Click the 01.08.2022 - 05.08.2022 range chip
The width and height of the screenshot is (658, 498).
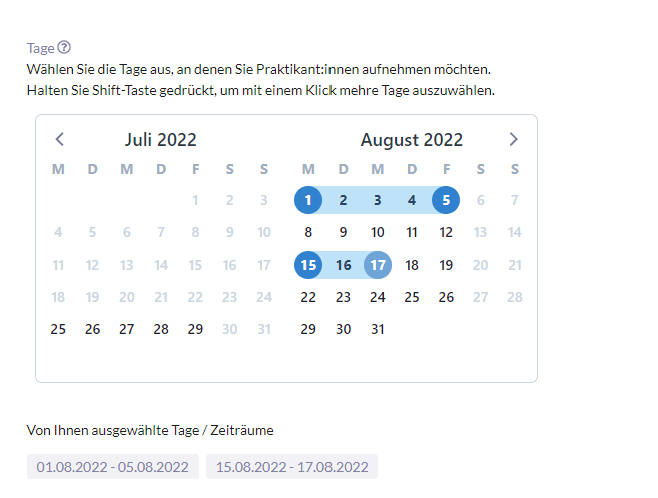112,467
